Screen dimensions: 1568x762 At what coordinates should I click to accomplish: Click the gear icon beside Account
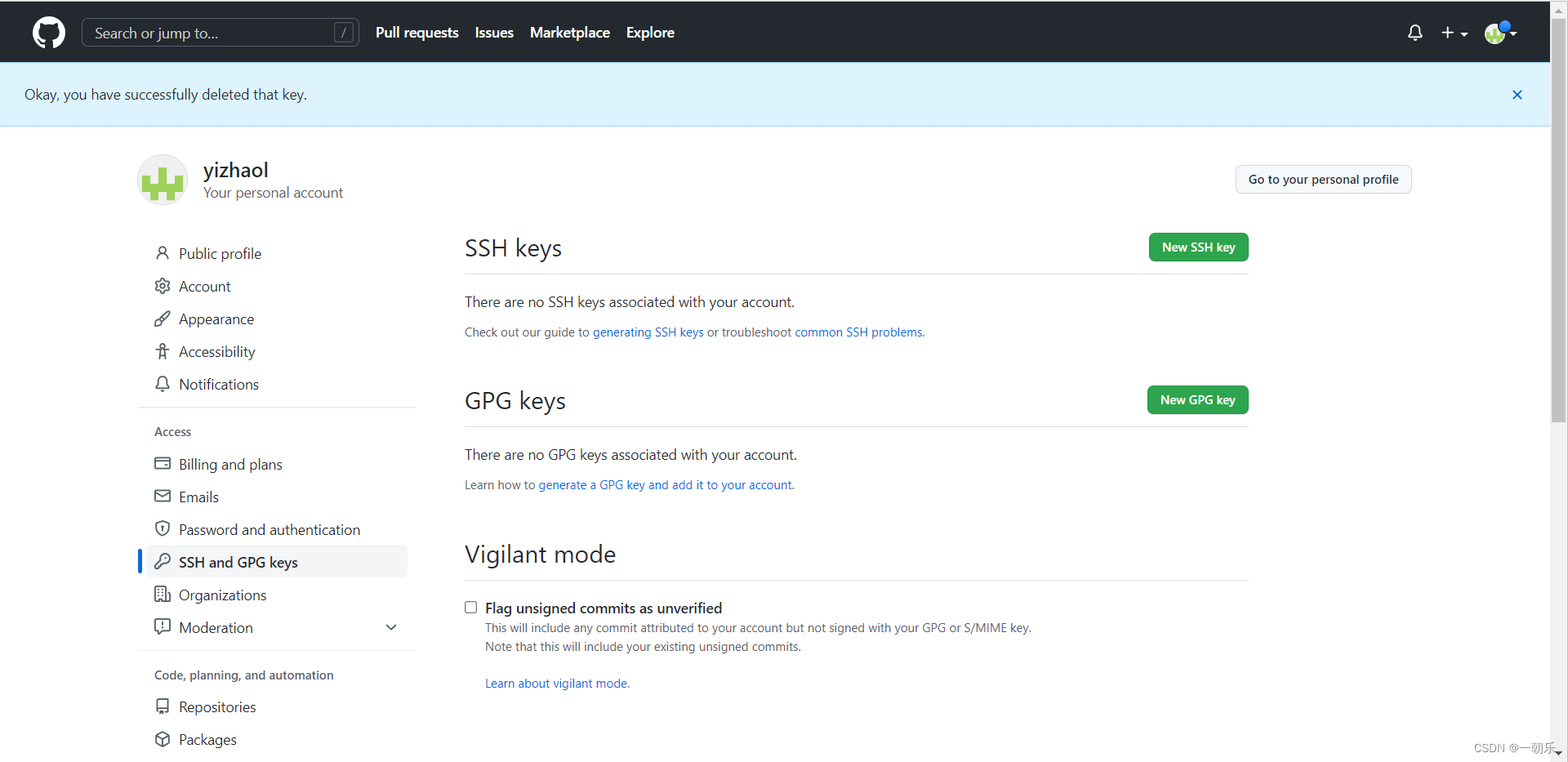pos(163,286)
